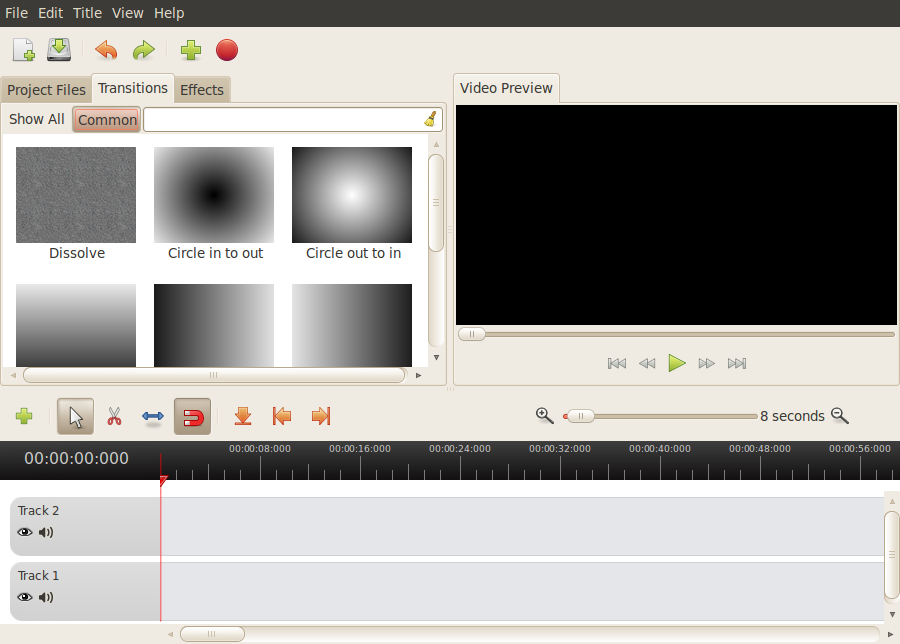Select the resize tool
This screenshot has height=644, width=900.
152,416
